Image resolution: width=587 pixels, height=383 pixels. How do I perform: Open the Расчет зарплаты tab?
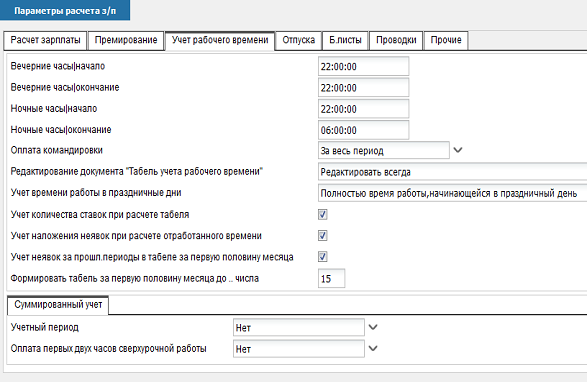45,40
